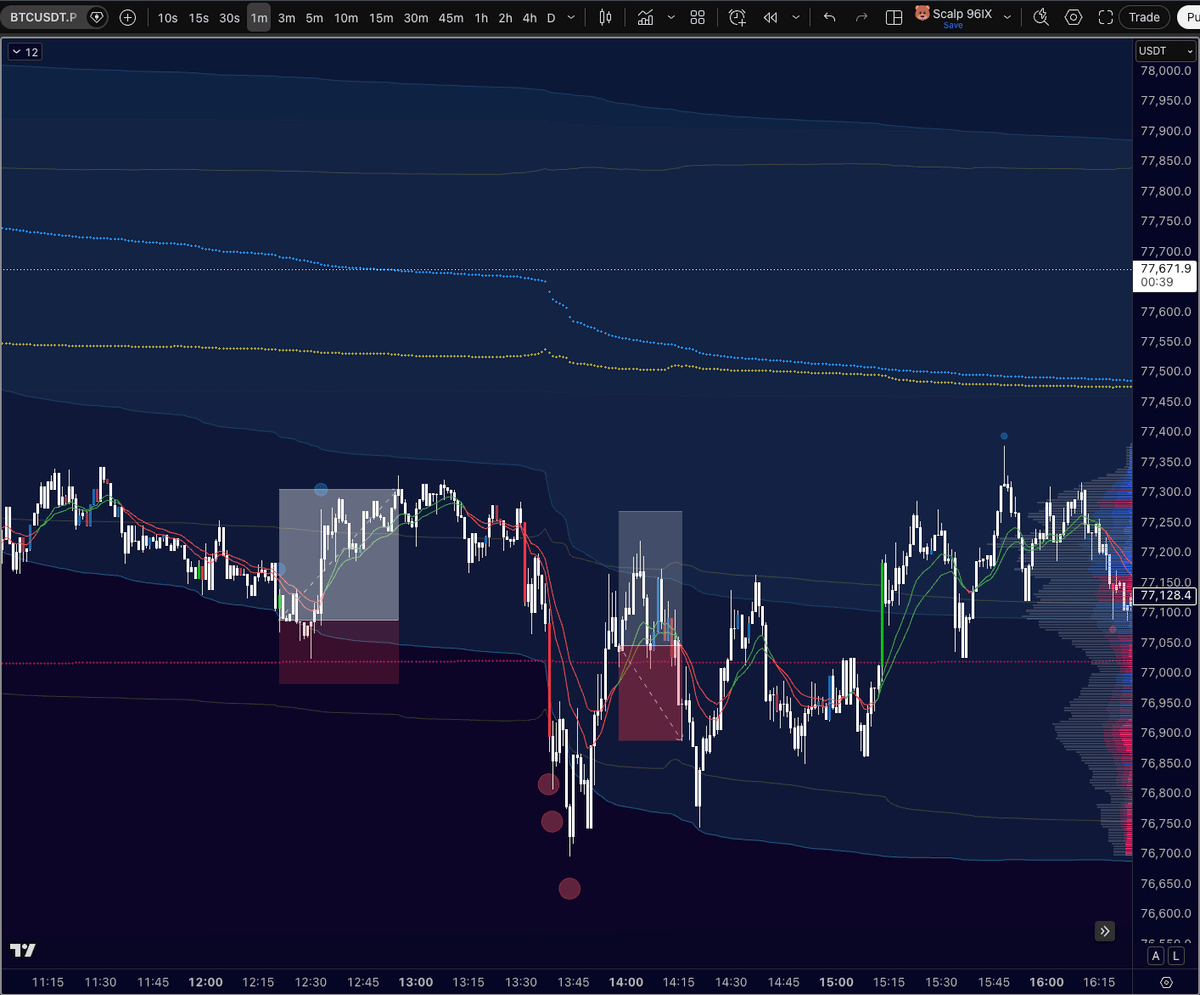This screenshot has height=995, width=1200.
Task: Start bar replay mode
Action: pos(770,17)
